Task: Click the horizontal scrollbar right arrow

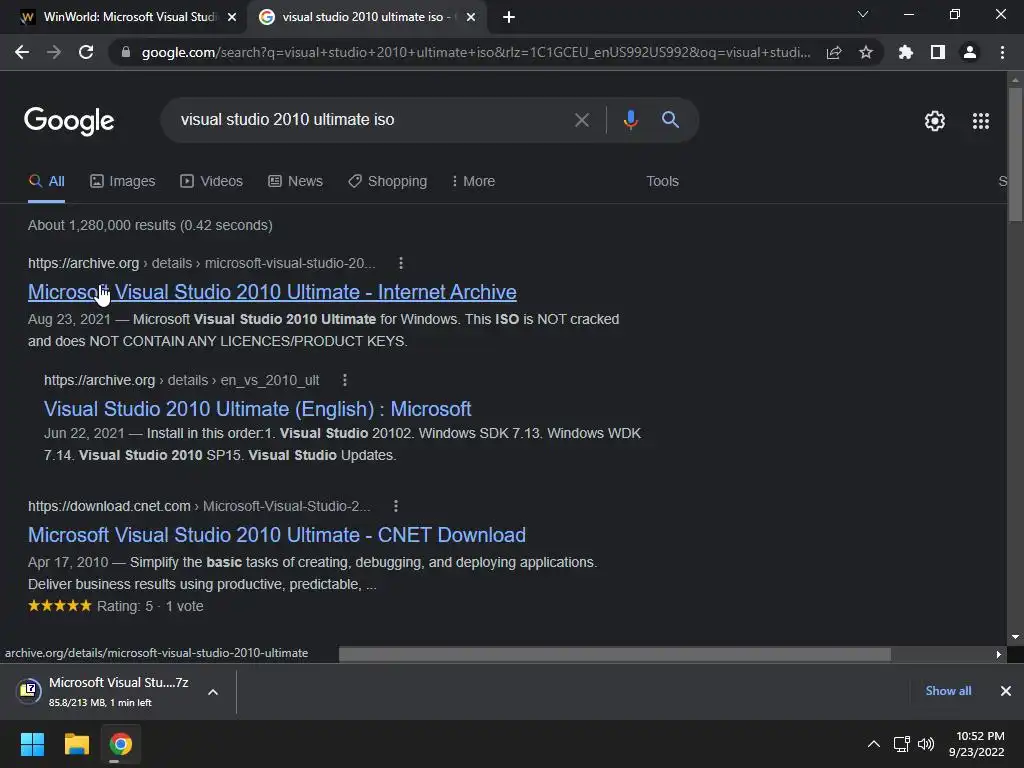Action: [999, 654]
